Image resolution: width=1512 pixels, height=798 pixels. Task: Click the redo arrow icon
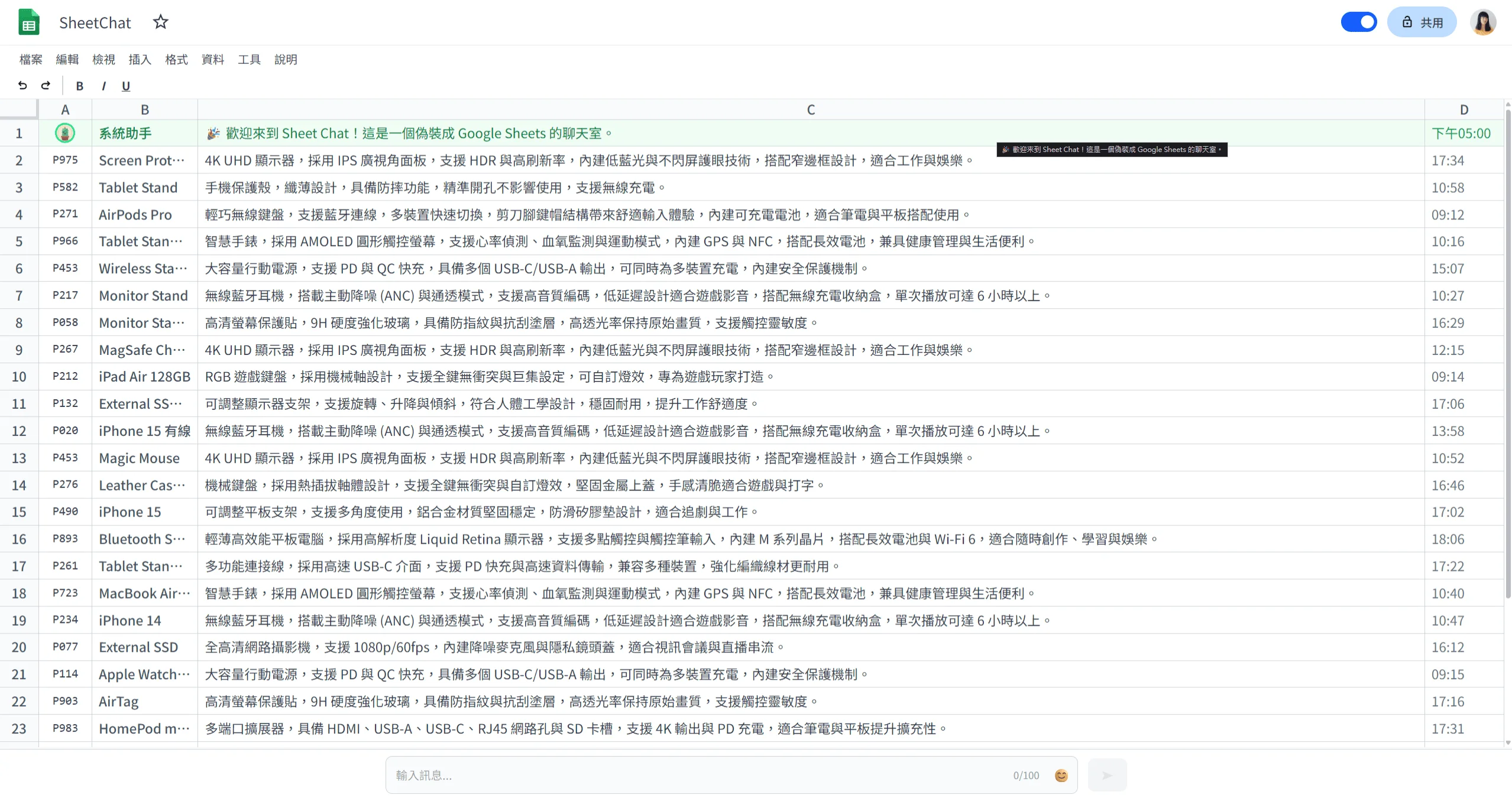click(46, 86)
